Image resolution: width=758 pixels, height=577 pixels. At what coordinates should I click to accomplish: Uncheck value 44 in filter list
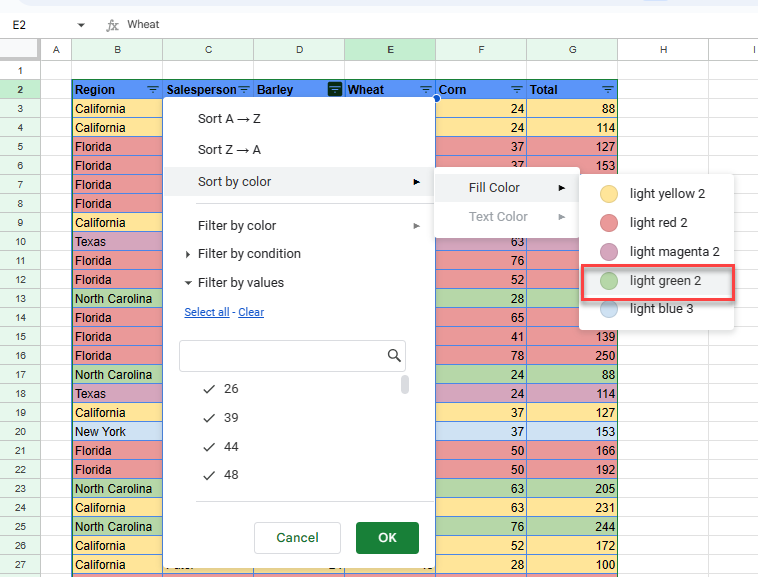coord(209,447)
